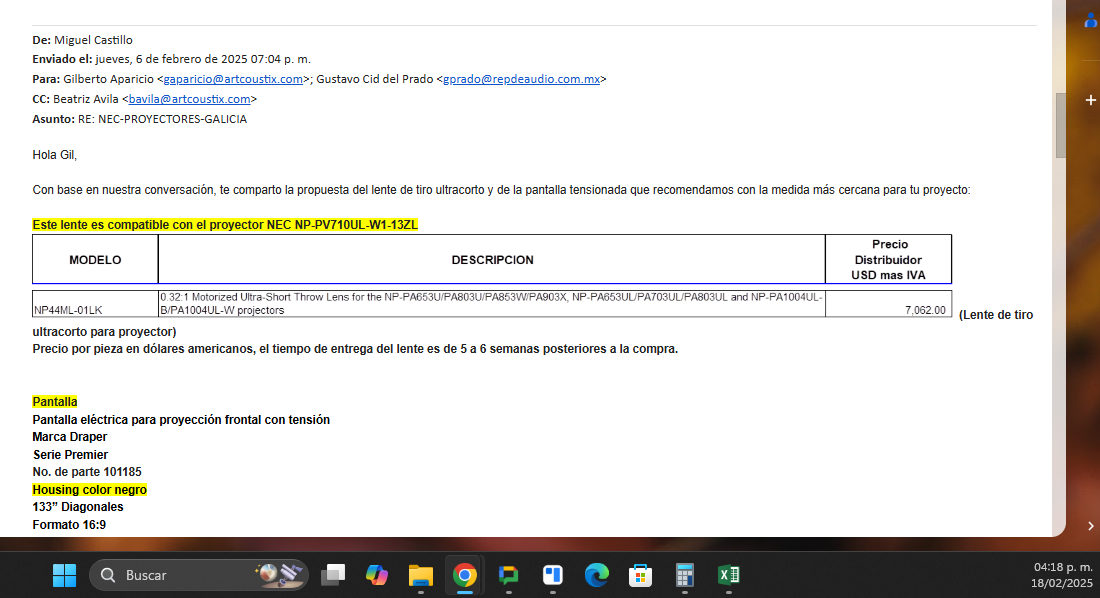The width and height of the screenshot is (1100, 598).
Task: Open the Windows Start menu
Action: coord(65,576)
